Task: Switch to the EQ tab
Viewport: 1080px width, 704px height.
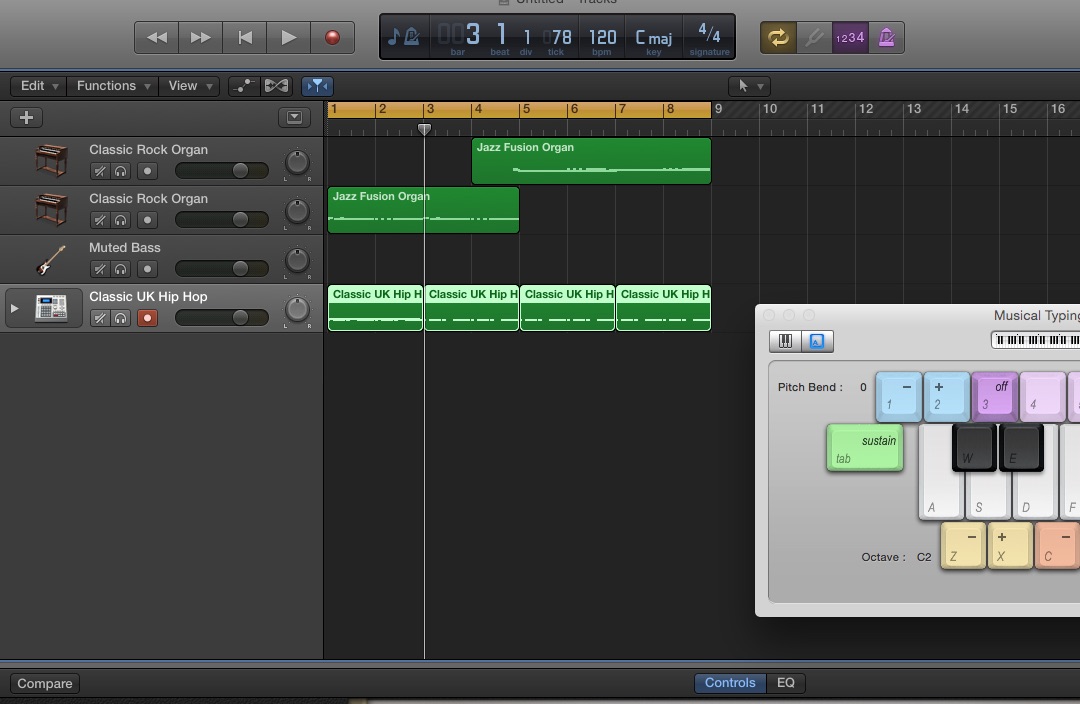Action: coord(785,683)
